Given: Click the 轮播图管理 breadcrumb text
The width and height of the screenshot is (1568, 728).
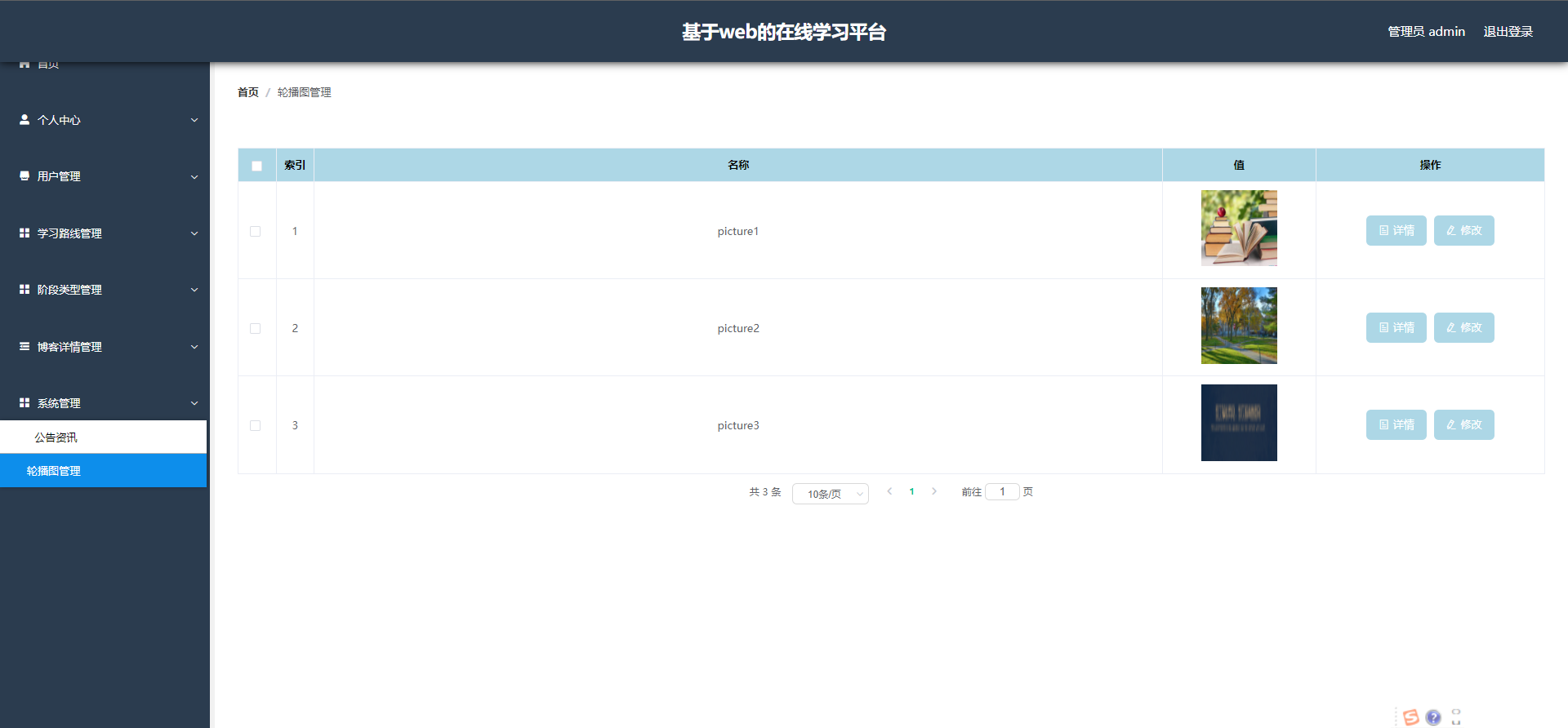Looking at the screenshot, I should [304, 92].
